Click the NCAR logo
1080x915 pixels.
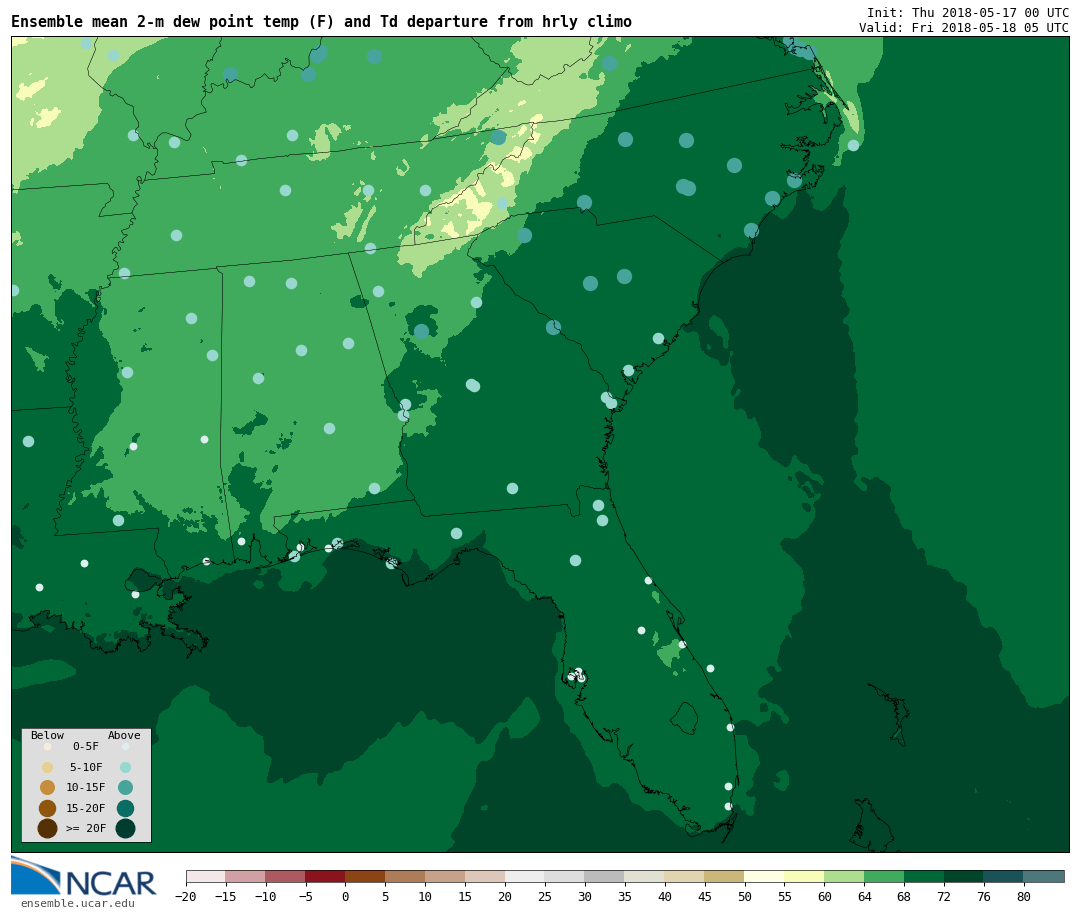[x=83, y=876]
